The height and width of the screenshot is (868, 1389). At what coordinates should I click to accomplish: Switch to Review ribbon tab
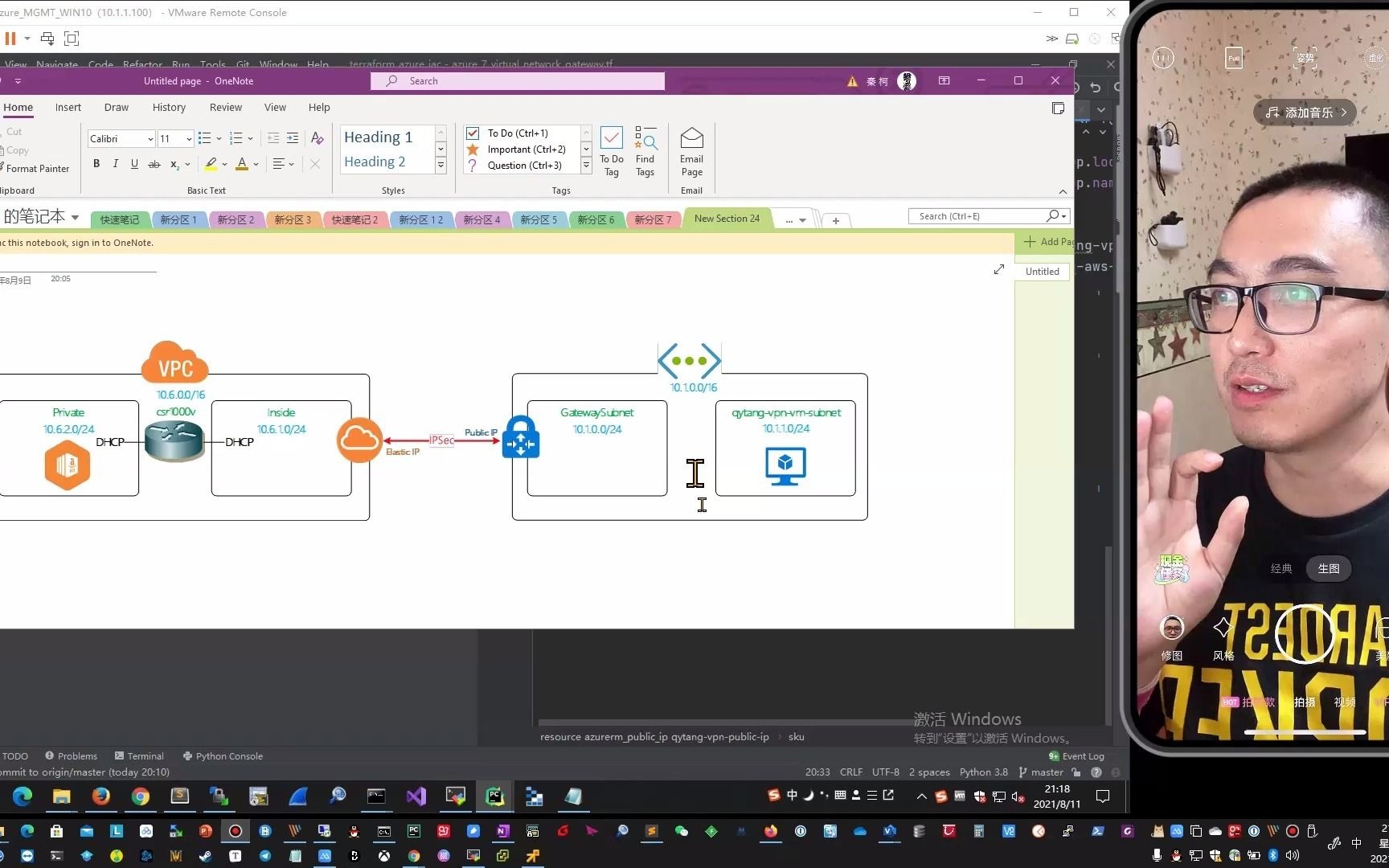tap(226, 107)
